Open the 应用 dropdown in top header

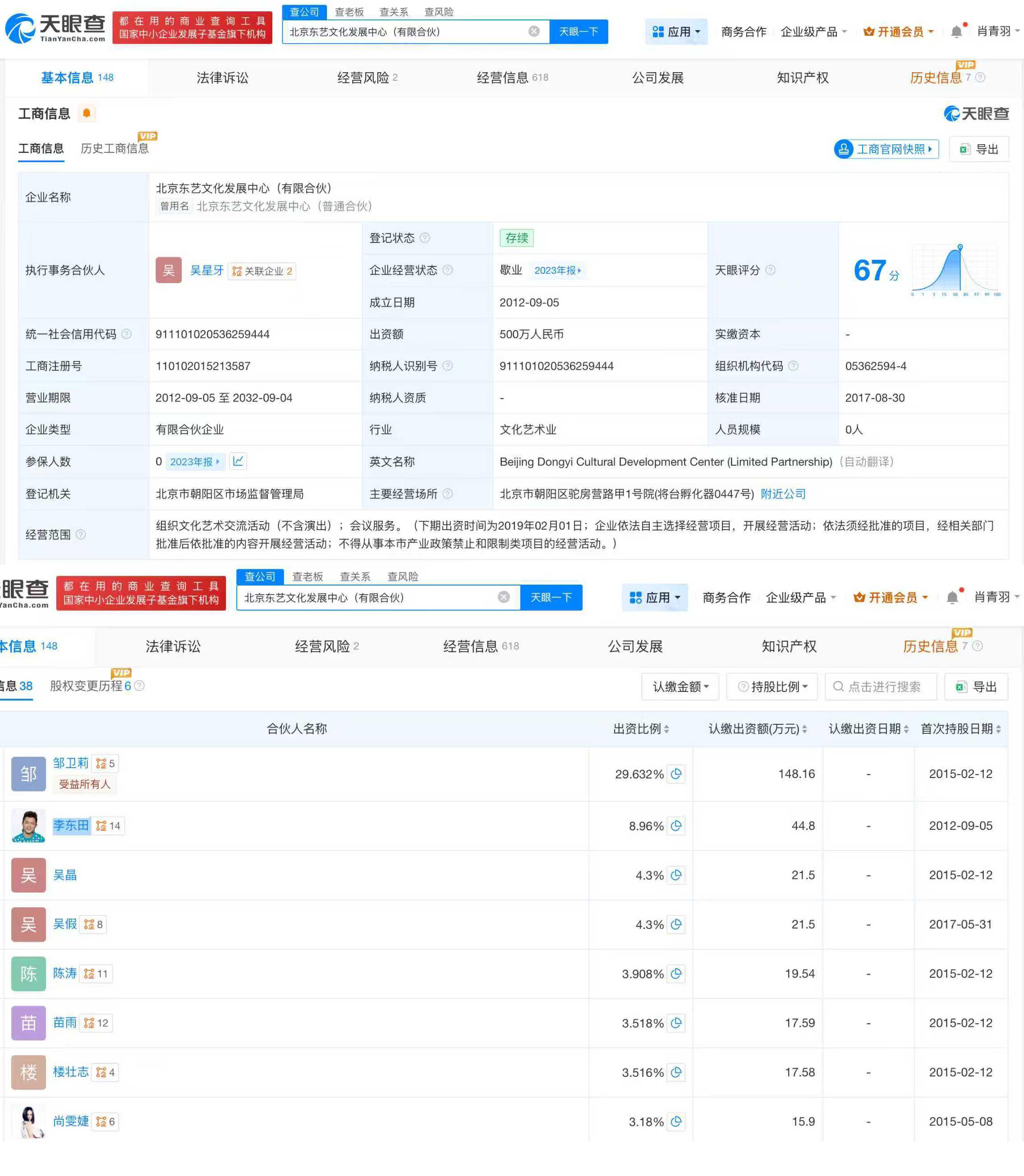point(676,32)
